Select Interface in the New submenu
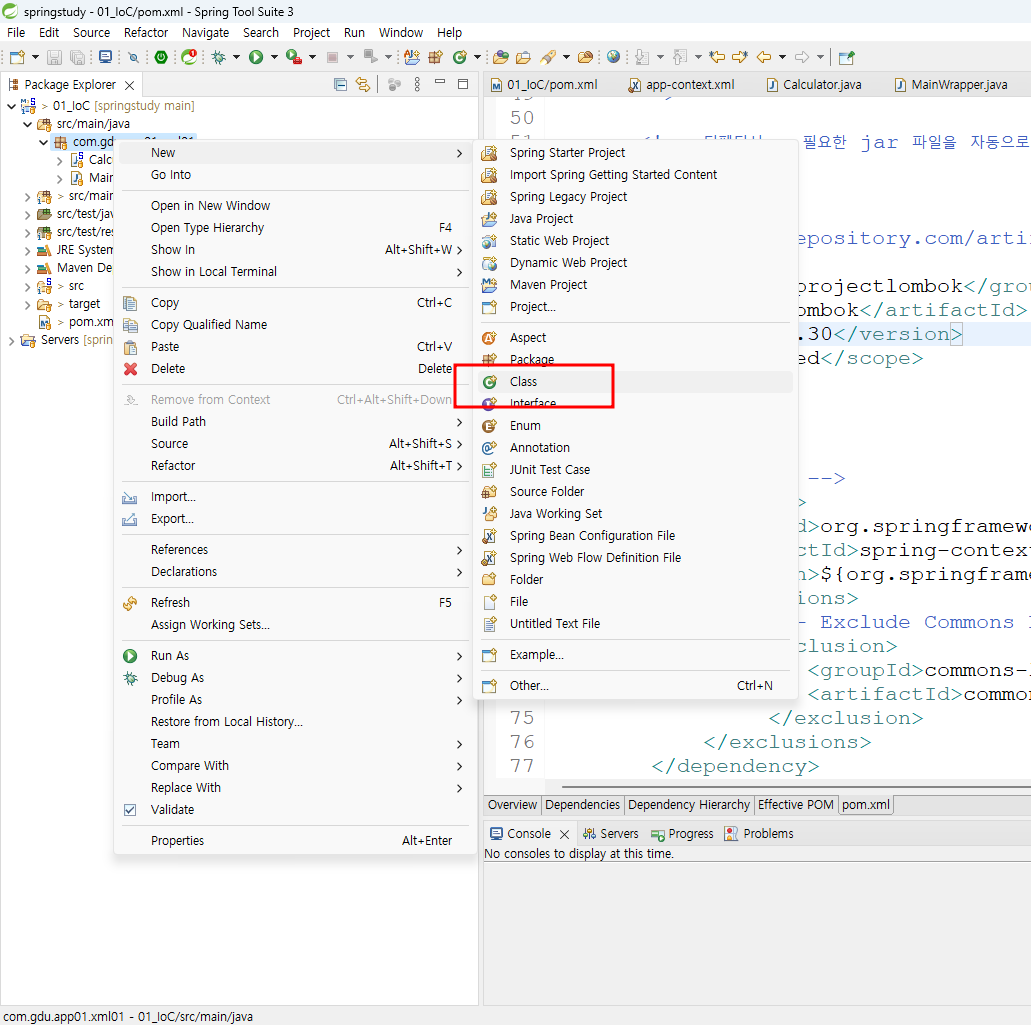This screenshot has width=1031, height=1025. coord(635,404)
